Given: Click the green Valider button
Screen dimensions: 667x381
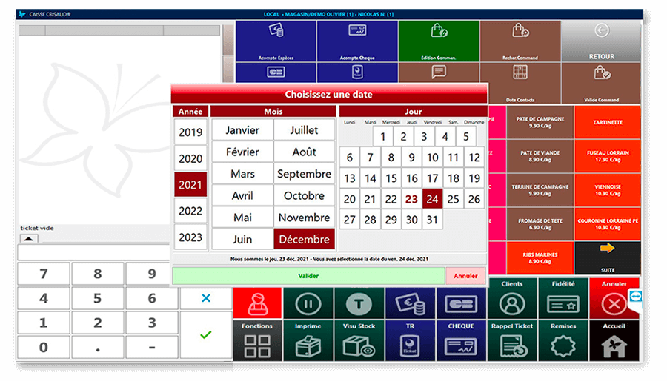Looking at the screenshot, I should pyautogui.click(x=309, y=276).
